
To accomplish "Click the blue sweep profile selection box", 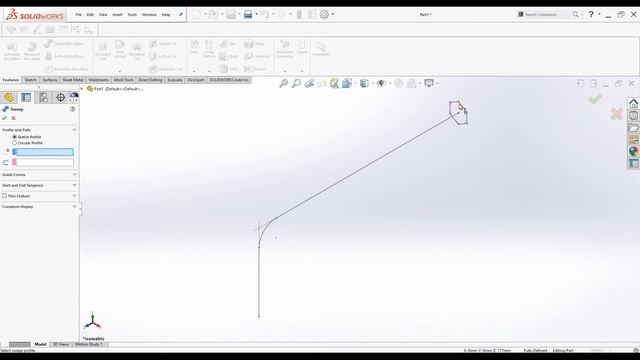I will [x=43, y=152].
